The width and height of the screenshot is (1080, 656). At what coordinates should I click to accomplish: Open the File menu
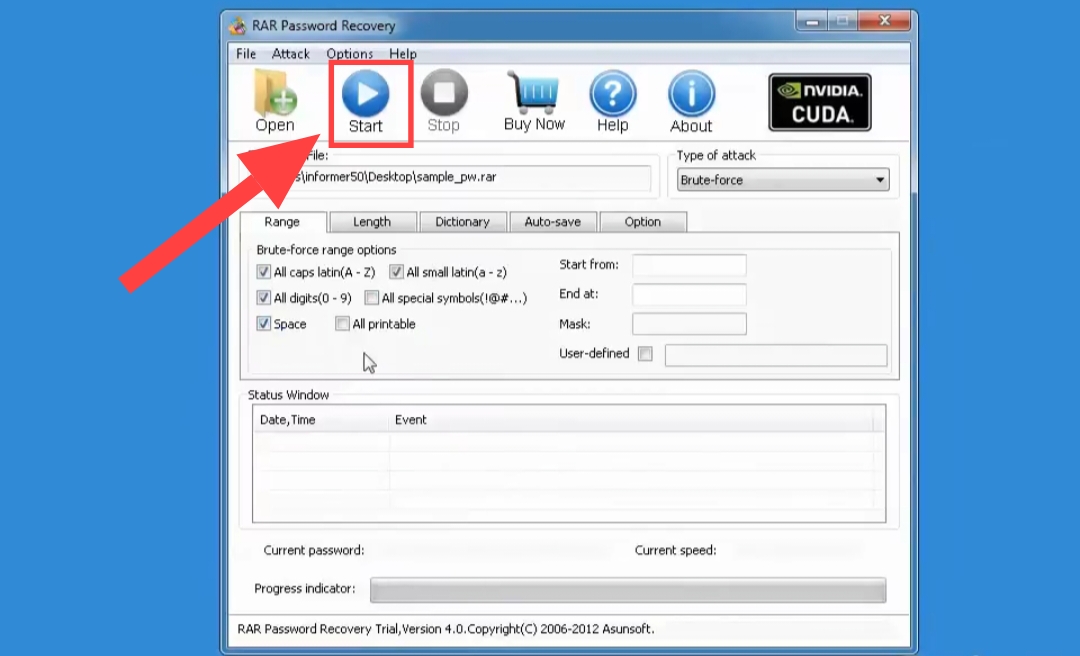pyautogui.click(x=246, y=54)
